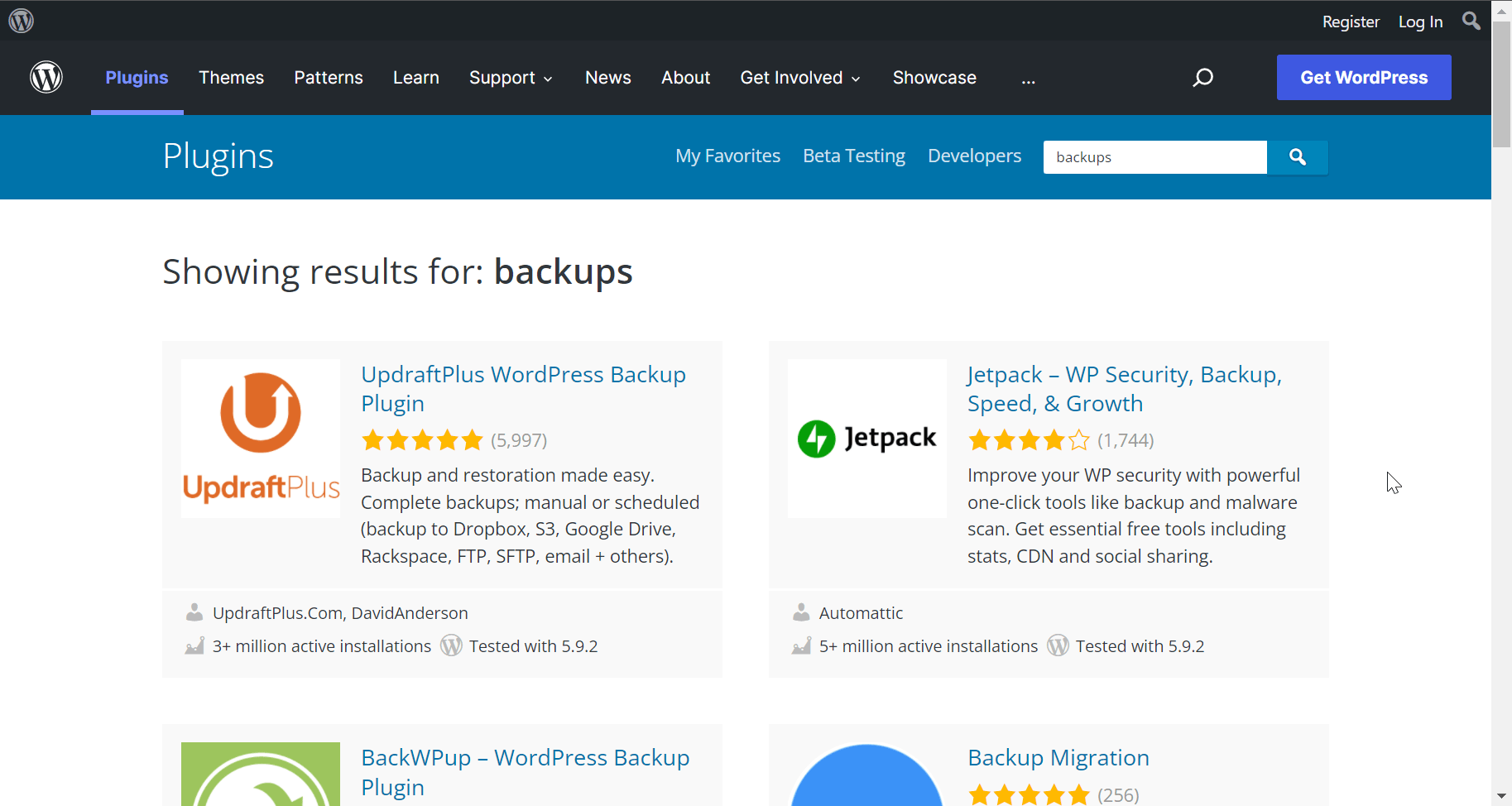Click the Get WordPress button
1512x806 pixels.
pos(1363,77)
